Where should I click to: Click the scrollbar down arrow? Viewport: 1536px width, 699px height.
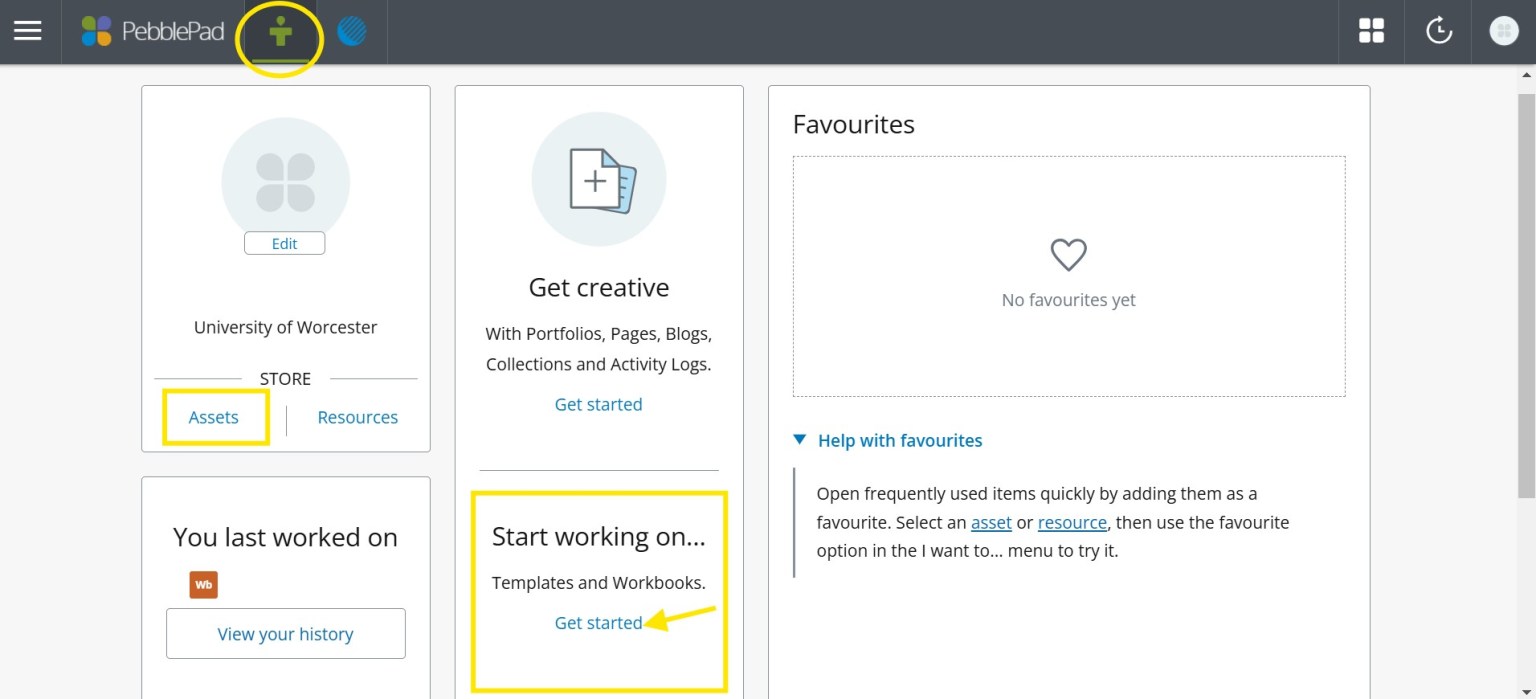click(x=1528, y=690)
